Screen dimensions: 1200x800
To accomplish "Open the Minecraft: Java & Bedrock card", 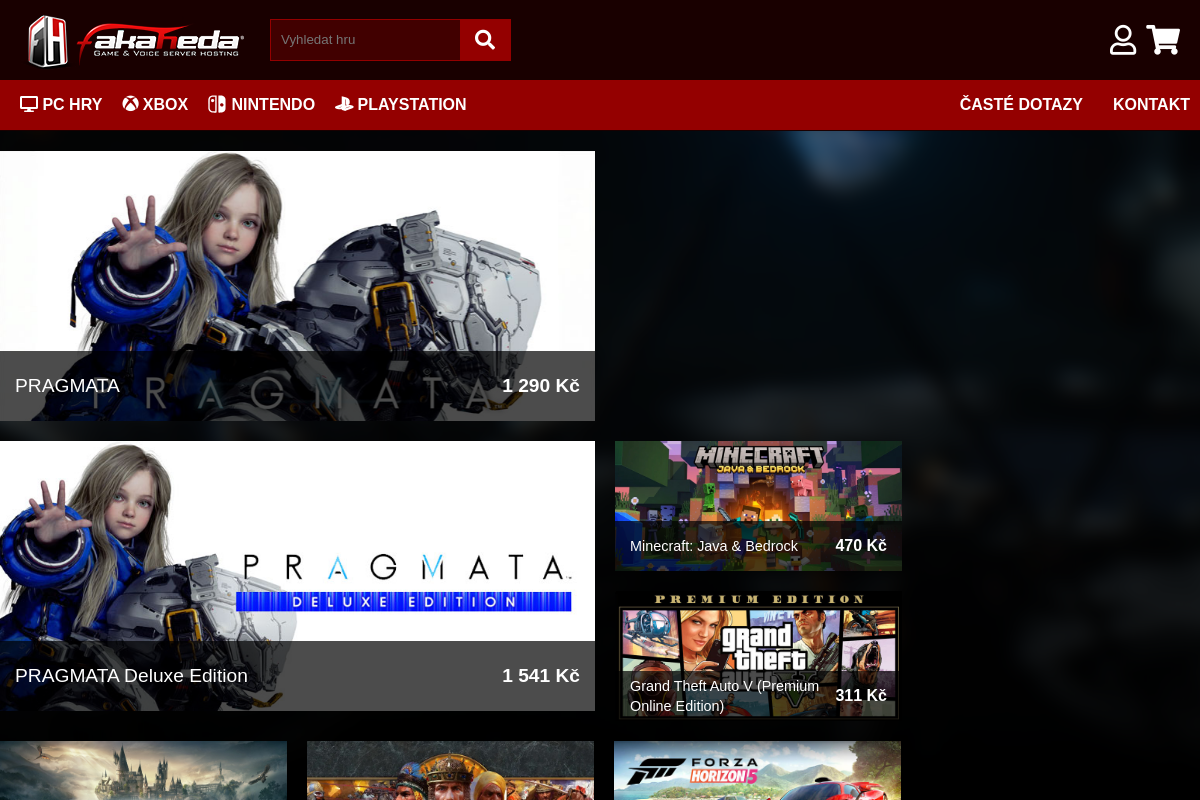I will point(758,506).
